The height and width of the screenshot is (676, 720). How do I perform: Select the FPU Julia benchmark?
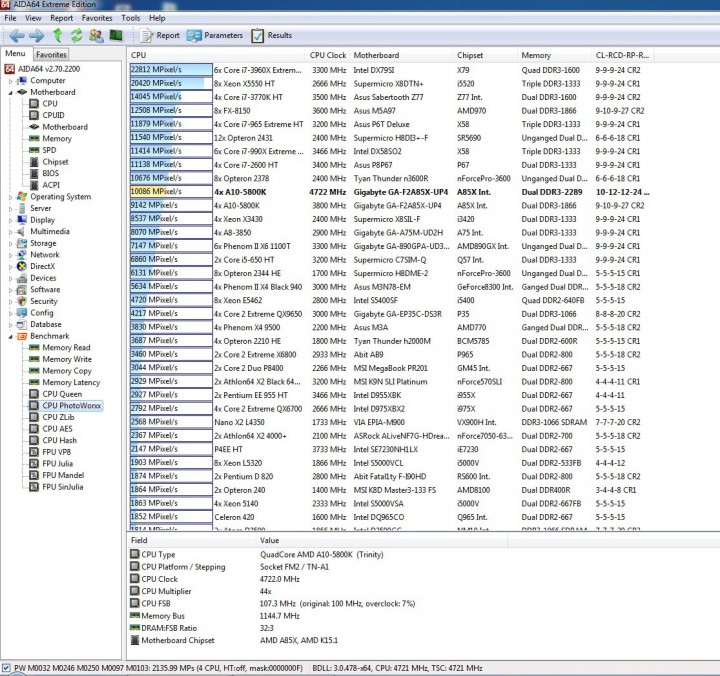tap(57, 463)
